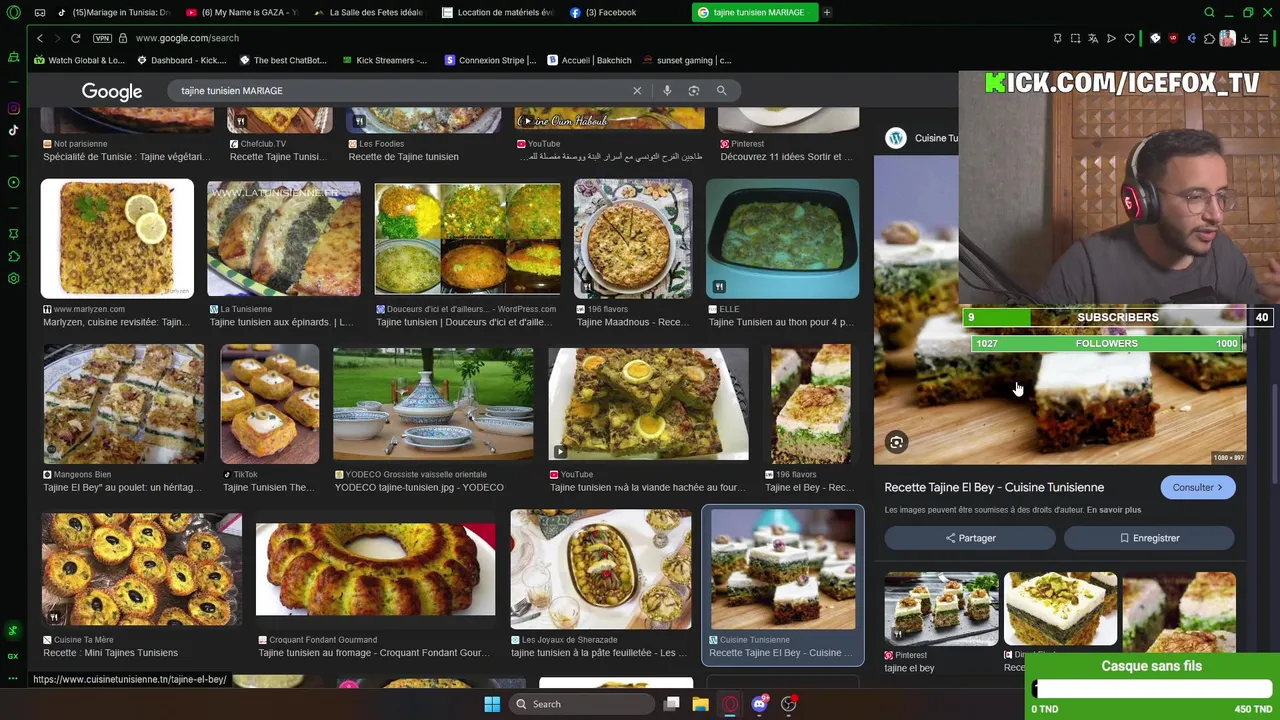Image resolution: width=1280 pixels, height=720 pixels.
Task: Add page to bookmarks with heart icon
Action: [x=1129, y=38]
